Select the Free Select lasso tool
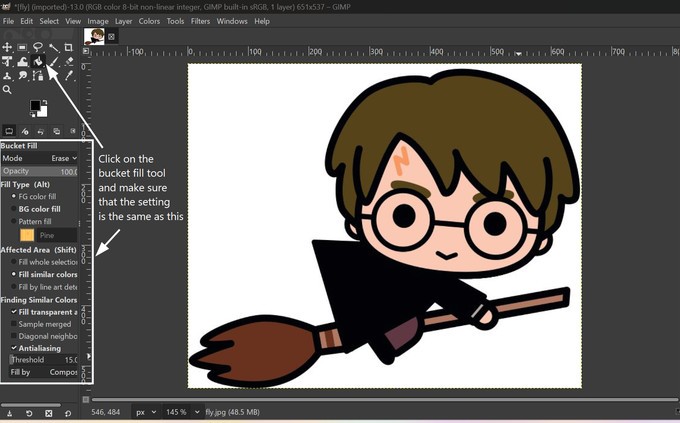This screenshot has width=680, height=423. coord(38,47)
